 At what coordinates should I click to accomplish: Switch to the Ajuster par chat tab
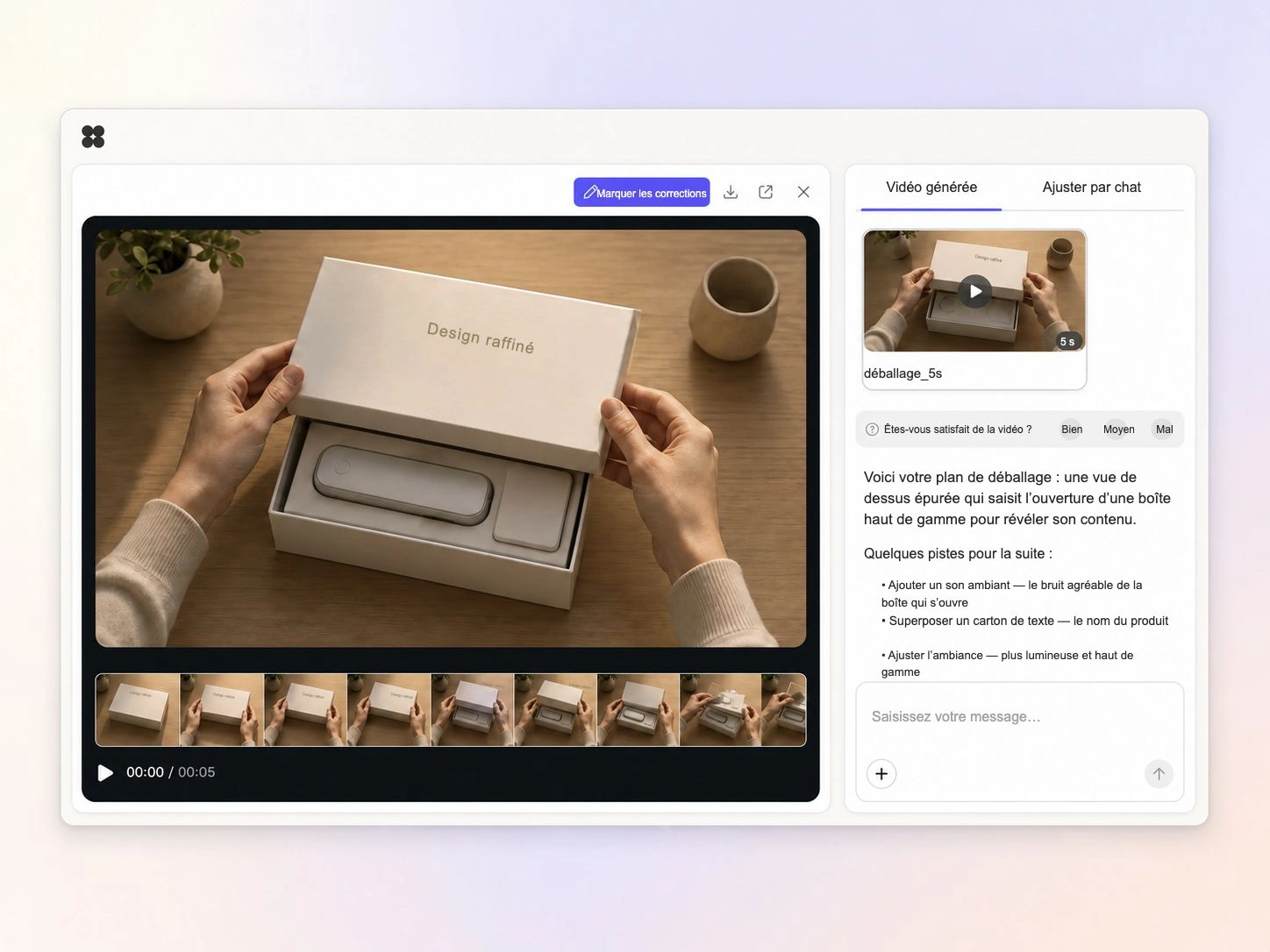1091,187
